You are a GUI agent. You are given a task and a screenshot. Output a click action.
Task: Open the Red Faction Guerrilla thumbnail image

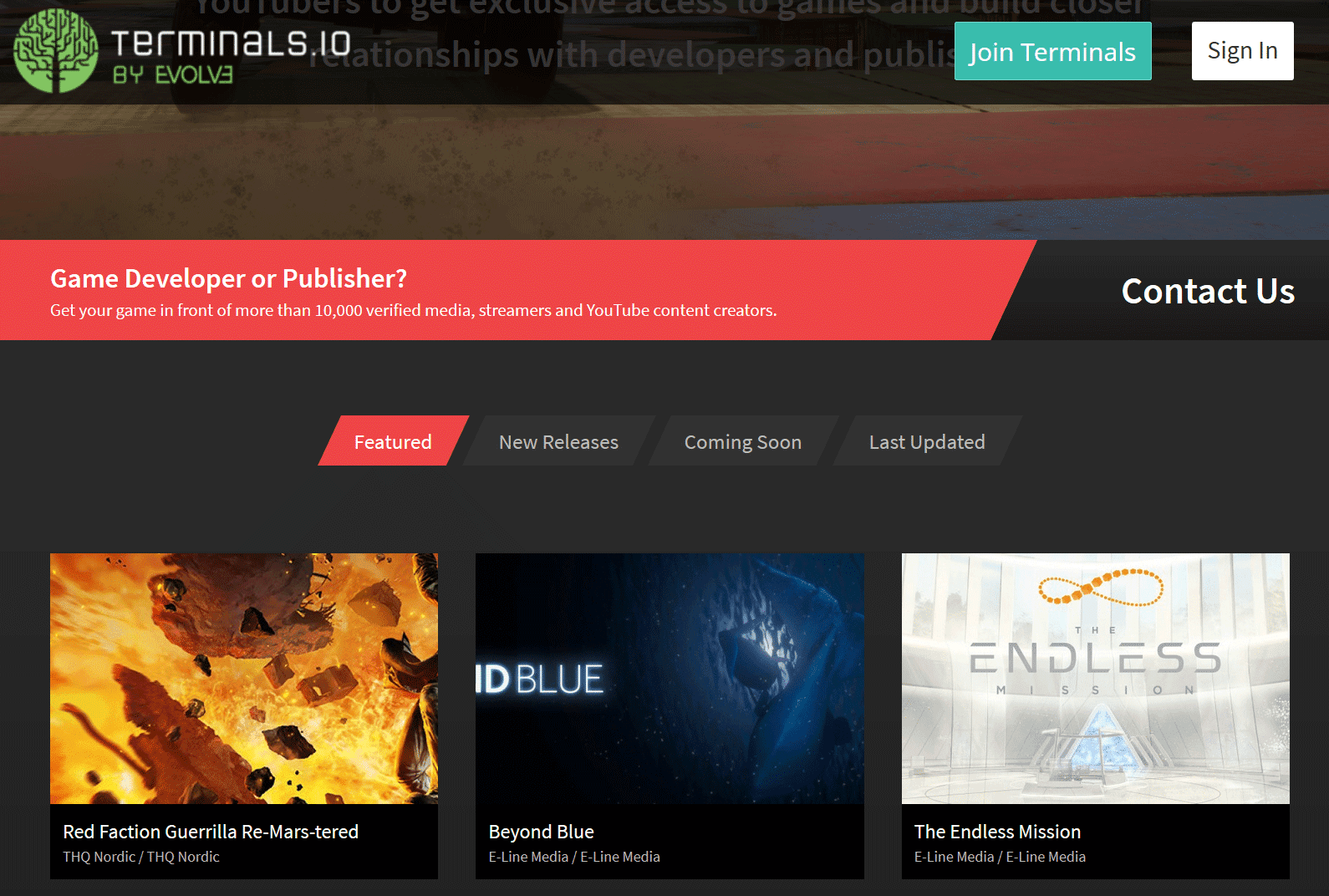pos(244,678)
